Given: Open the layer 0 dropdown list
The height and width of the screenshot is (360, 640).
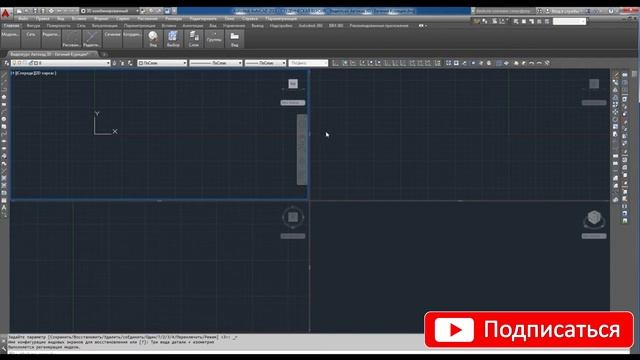Looking at the screenshot, I should click(x=60, y=63).
